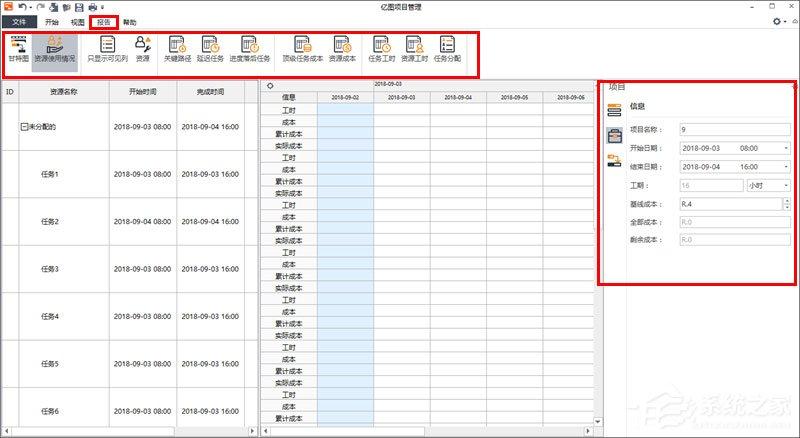This screenshot has height=438, width=800.
Task: Click the resource table horizontal scrollbar right arrow
Action: [252, 432]
